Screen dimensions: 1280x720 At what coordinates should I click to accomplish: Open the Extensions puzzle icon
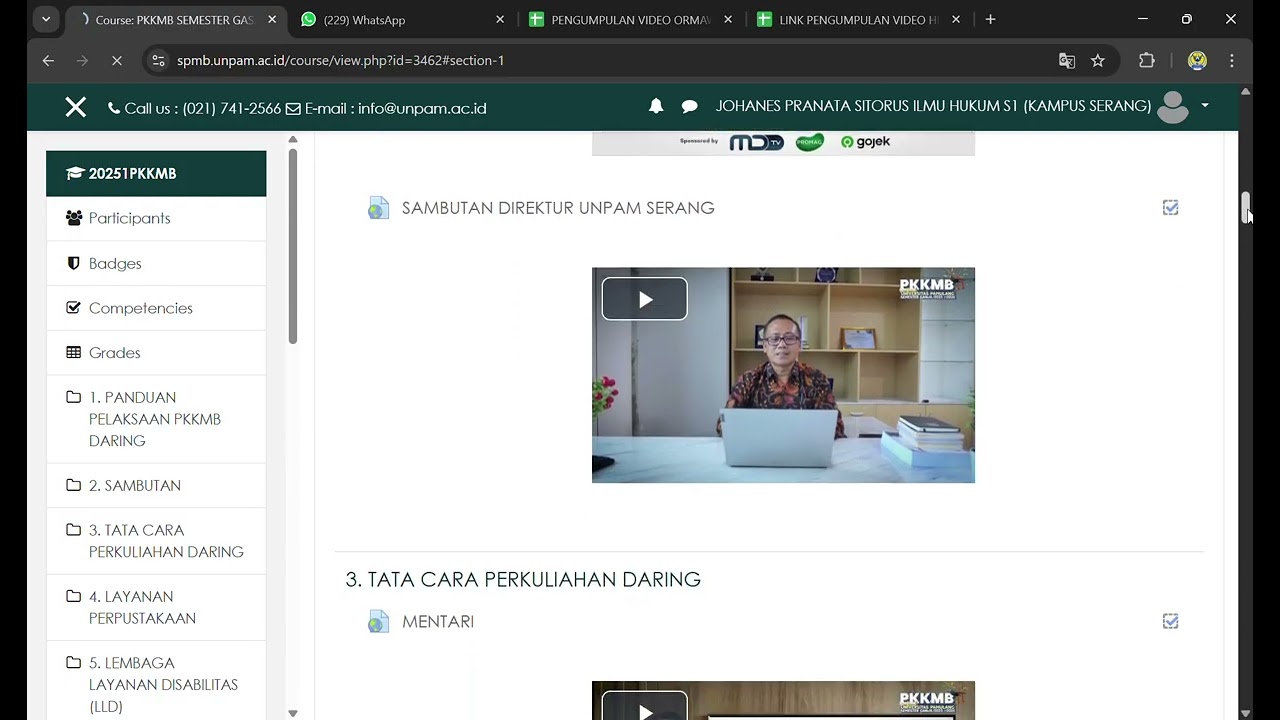point(1147,60)
